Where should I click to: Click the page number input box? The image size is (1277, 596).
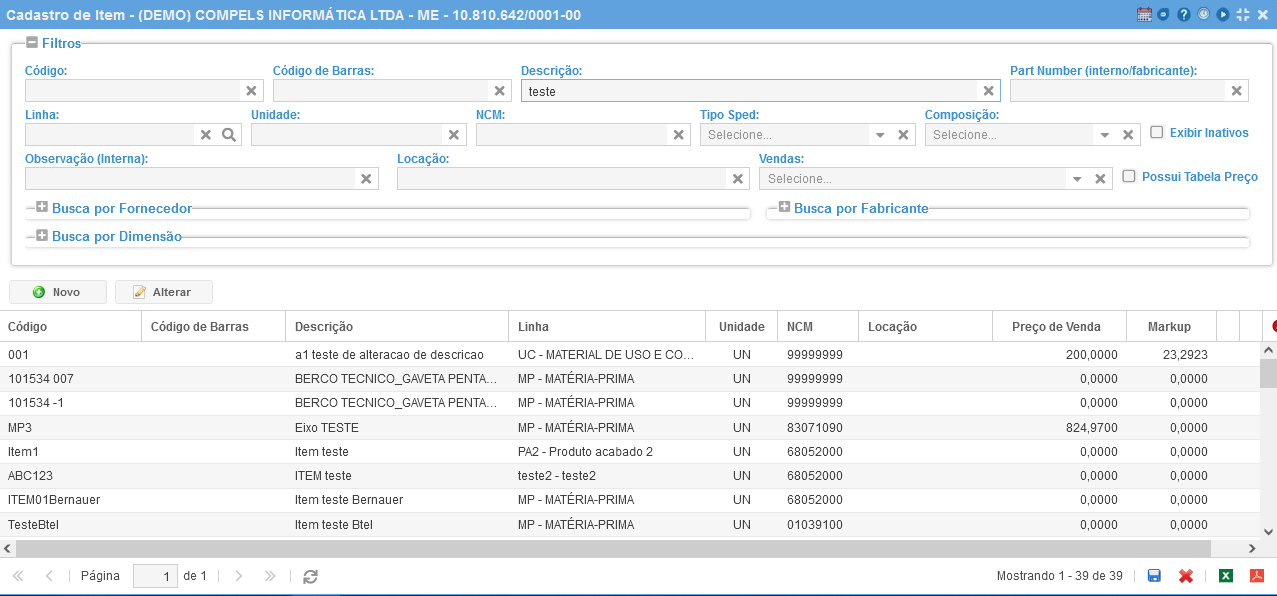point(156,576)
